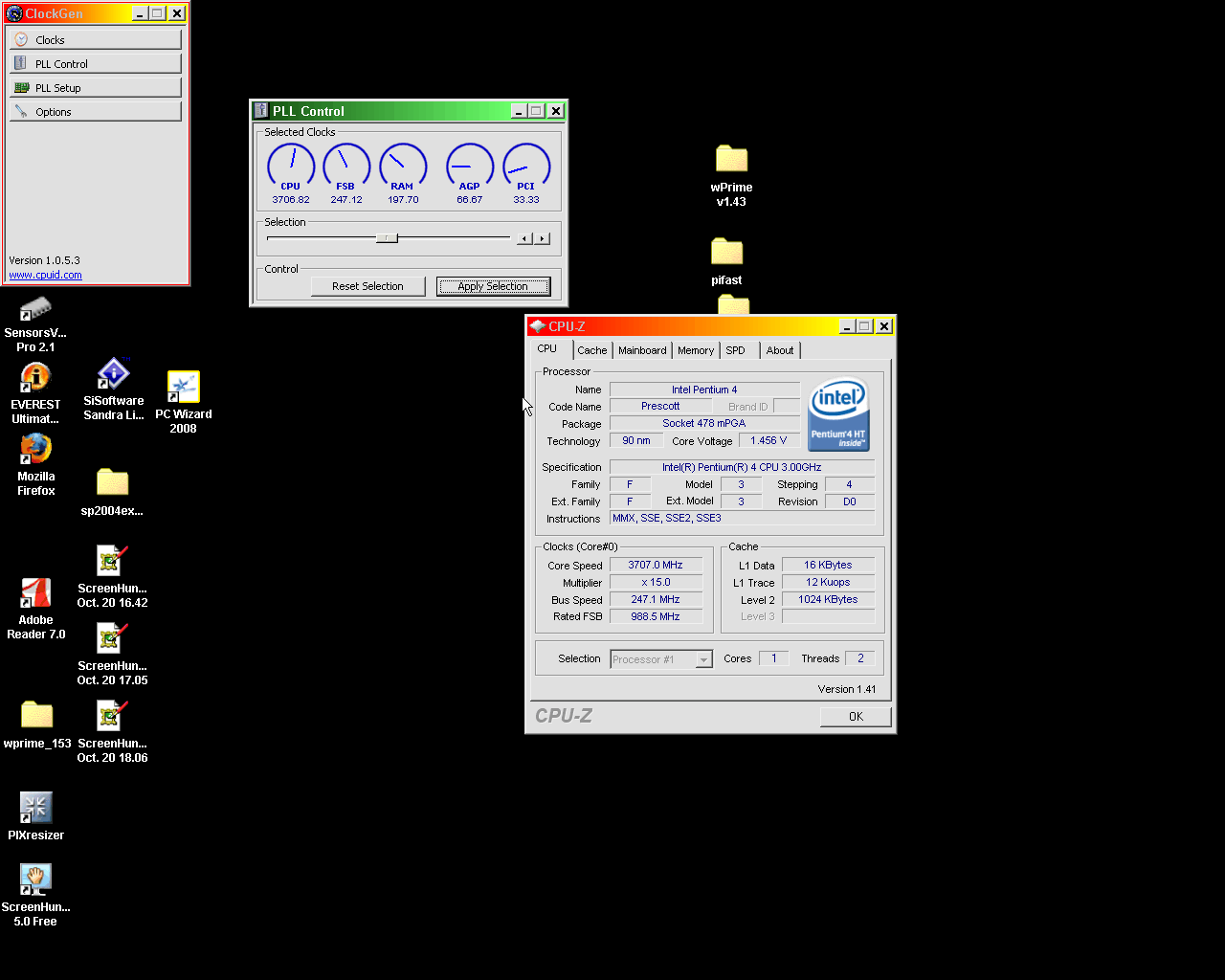
Task: Switch to the Memory tab in CPU-Z
Action: coord(696,350)
